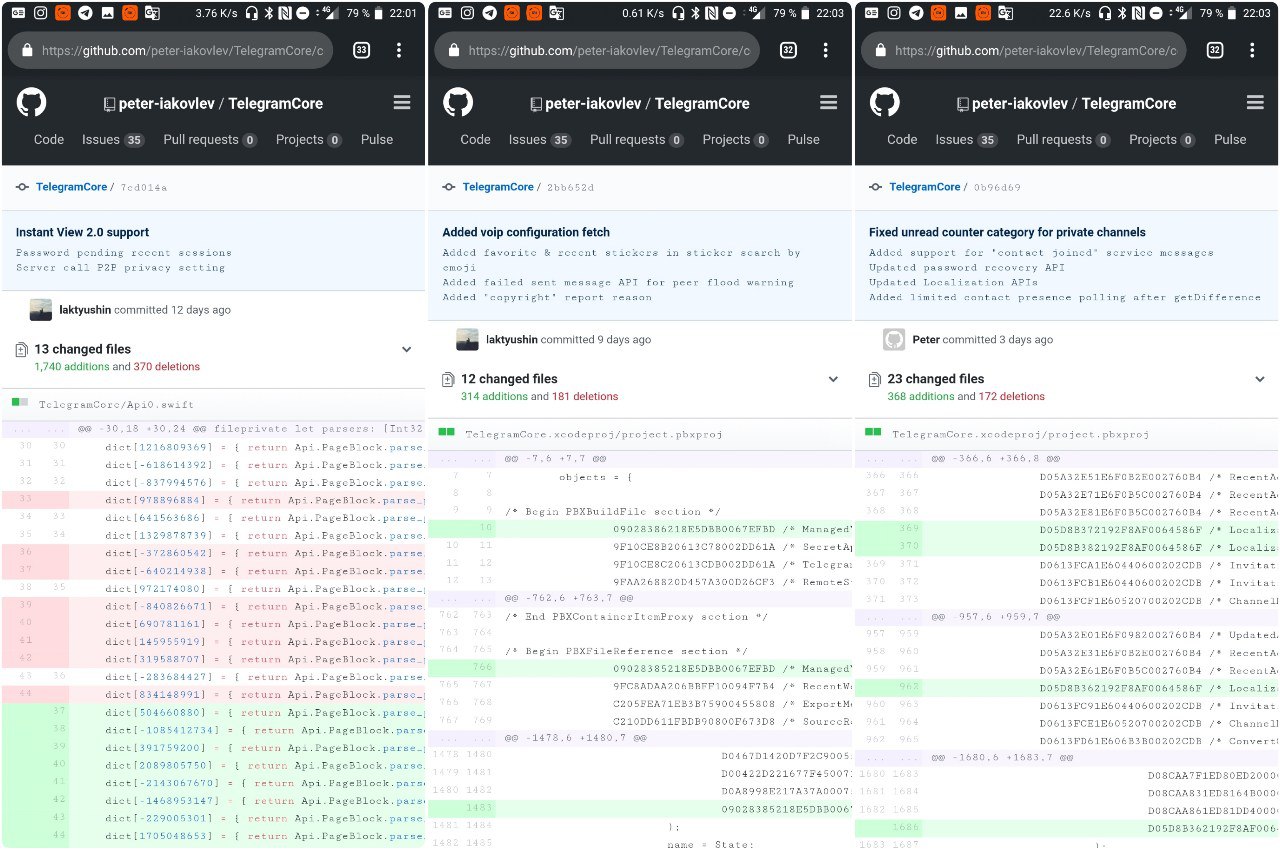Image resolution: width=1280 pixels, height=853 pixels.
Task: Open tab switcher showing 33 tabs
Action: click(x=361, y=50)
